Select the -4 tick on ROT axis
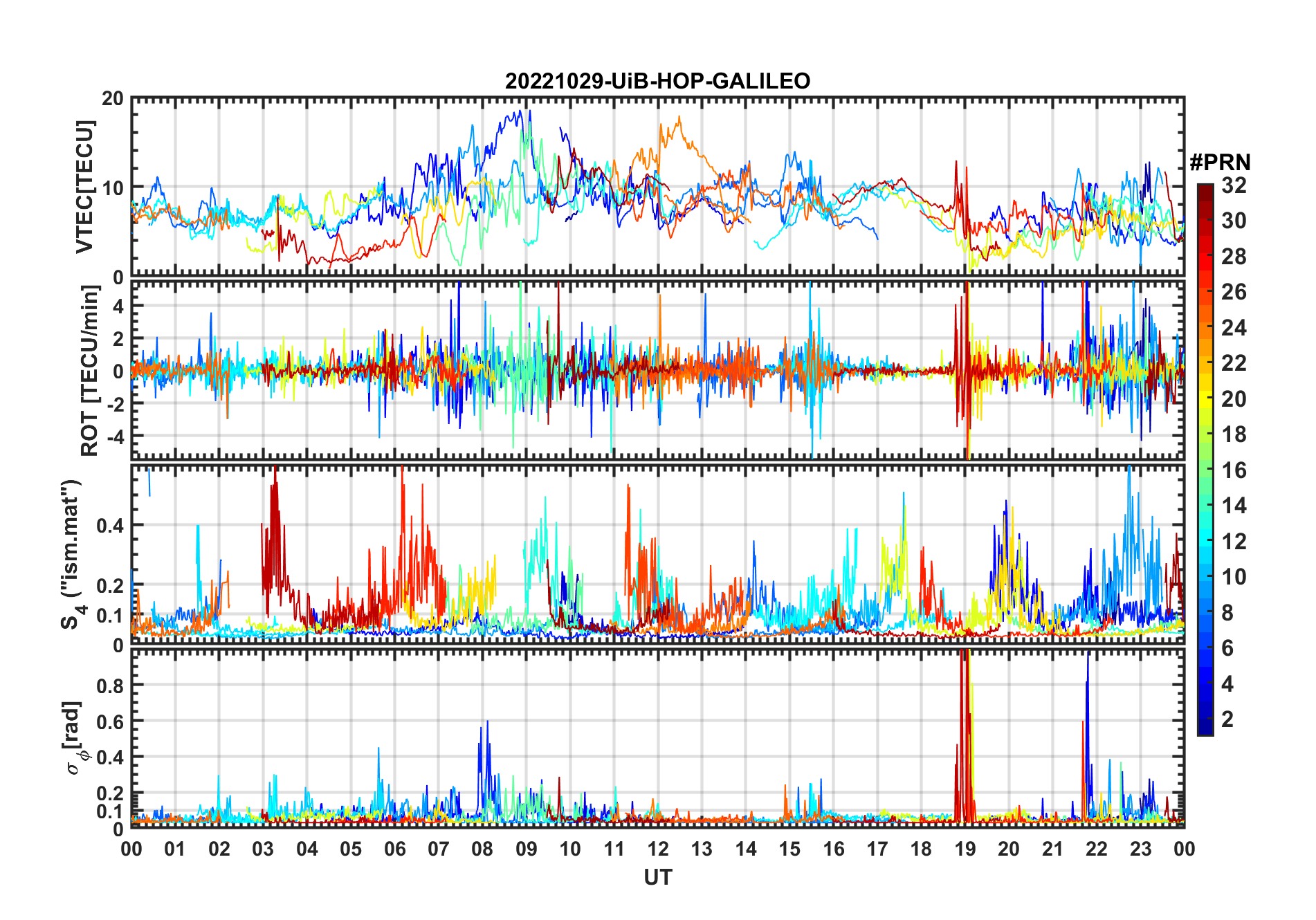 click(116, 436)
